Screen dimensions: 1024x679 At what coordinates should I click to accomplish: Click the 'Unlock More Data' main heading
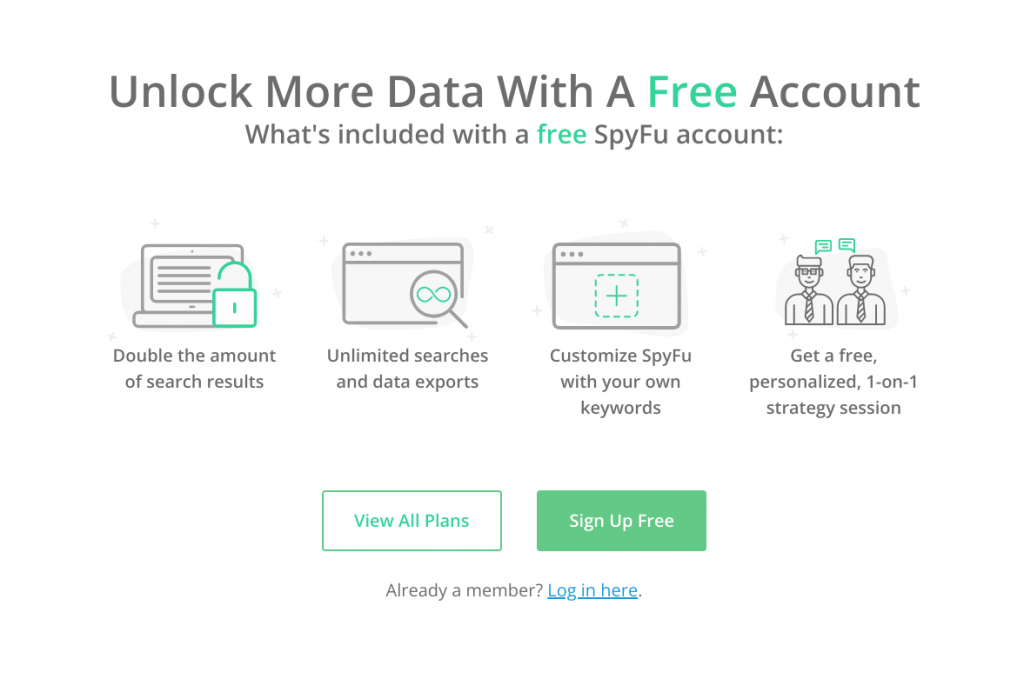515,91
